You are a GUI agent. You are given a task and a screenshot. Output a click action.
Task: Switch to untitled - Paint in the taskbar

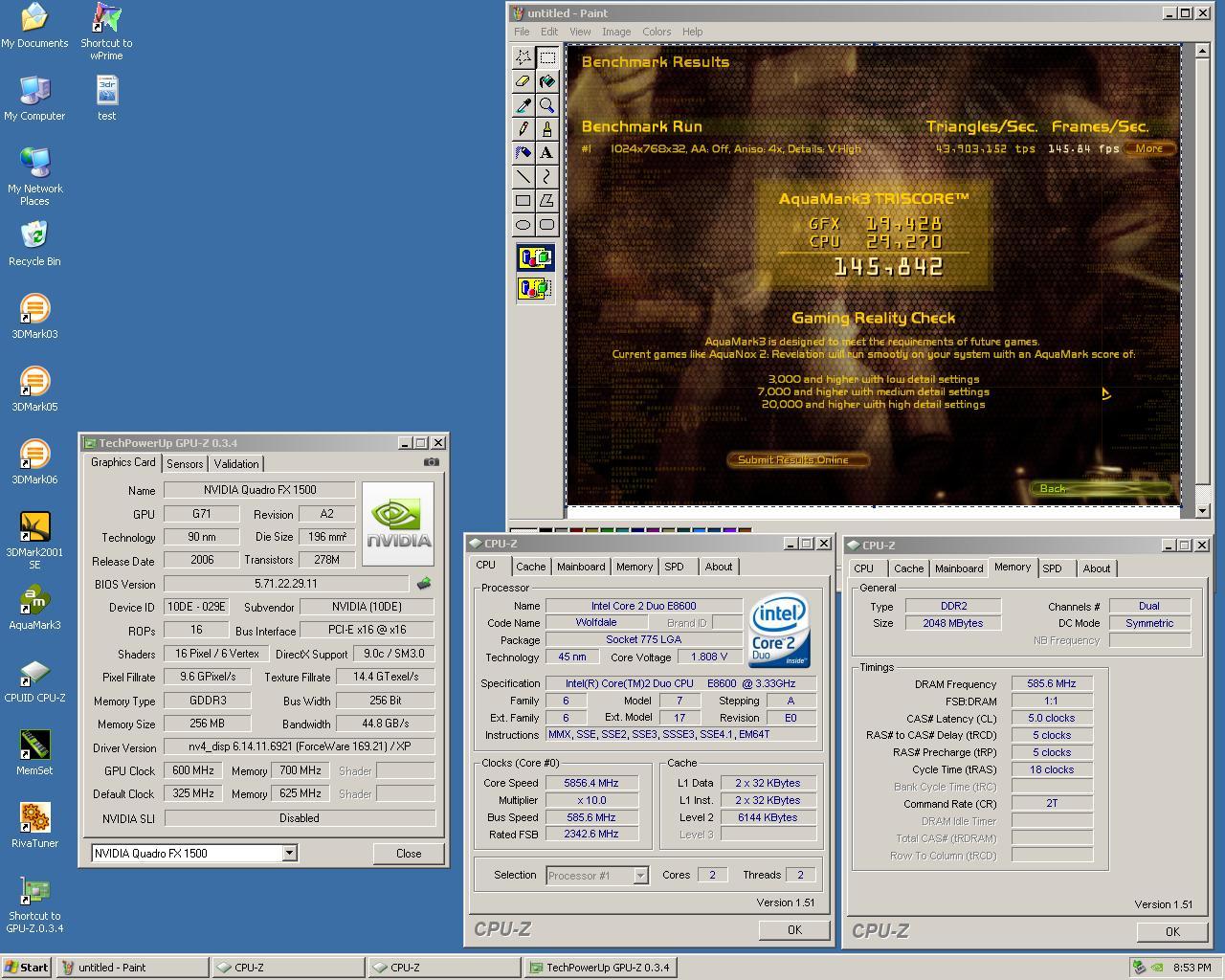click(x=132, y=967)
